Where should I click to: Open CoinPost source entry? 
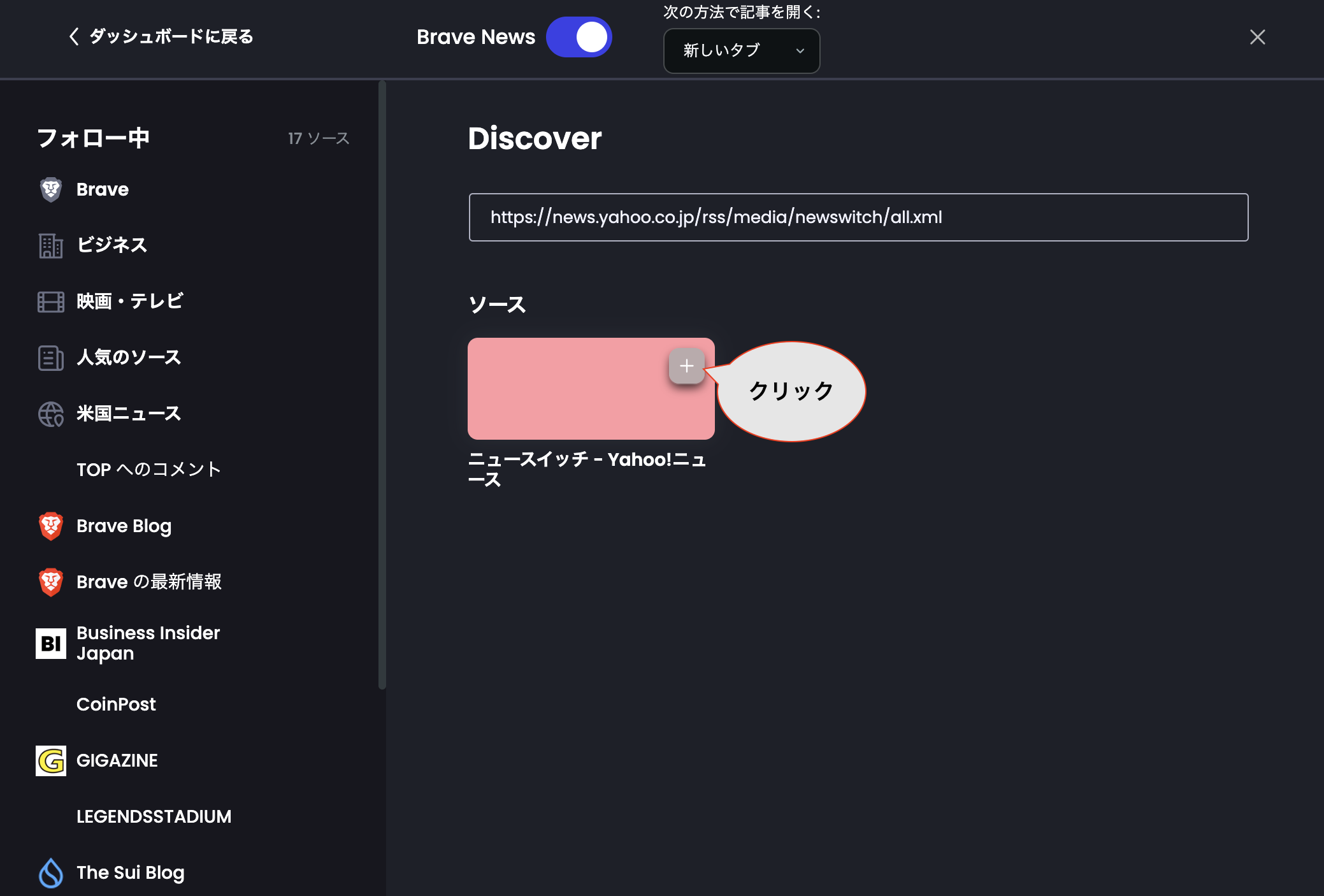116,704
